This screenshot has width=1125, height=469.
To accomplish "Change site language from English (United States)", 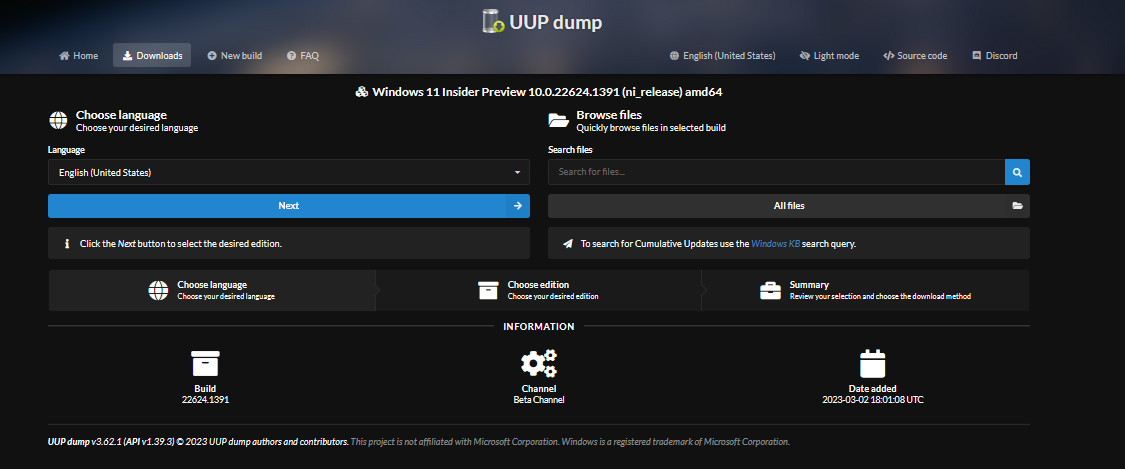I will (x=722, y=55).
